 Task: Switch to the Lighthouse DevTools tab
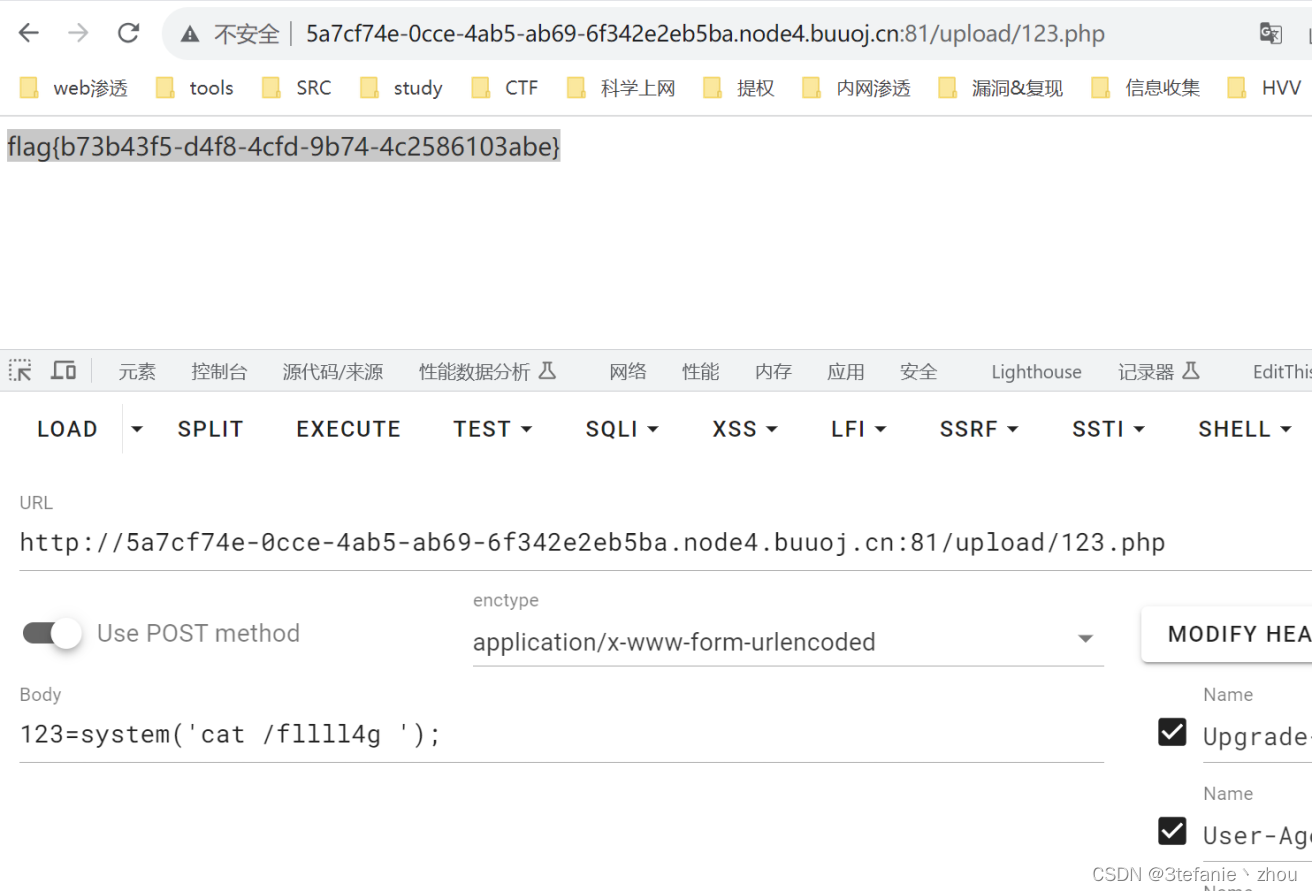[x=1036, y=372]
